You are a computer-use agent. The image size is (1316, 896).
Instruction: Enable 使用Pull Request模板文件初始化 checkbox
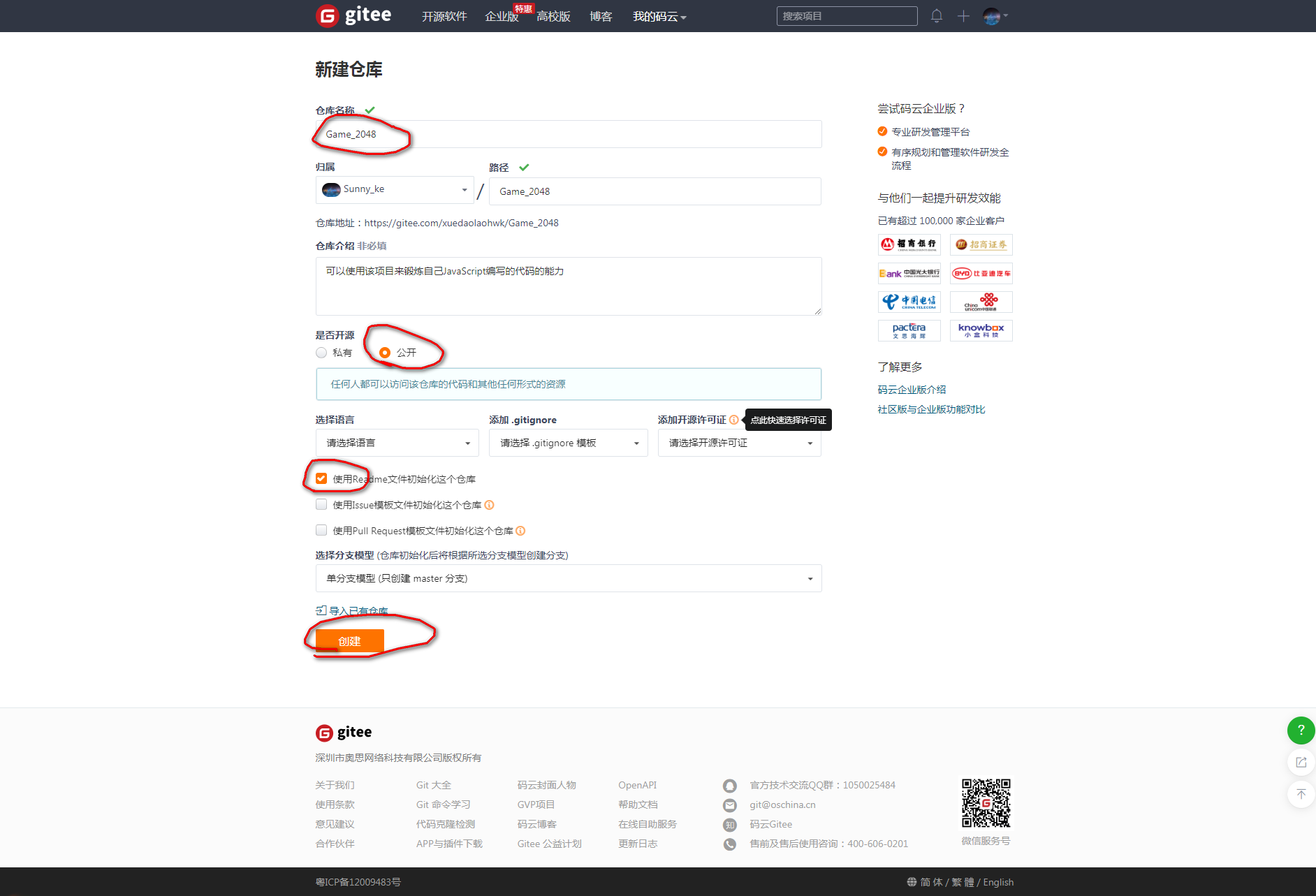click(x=321, y=530)
